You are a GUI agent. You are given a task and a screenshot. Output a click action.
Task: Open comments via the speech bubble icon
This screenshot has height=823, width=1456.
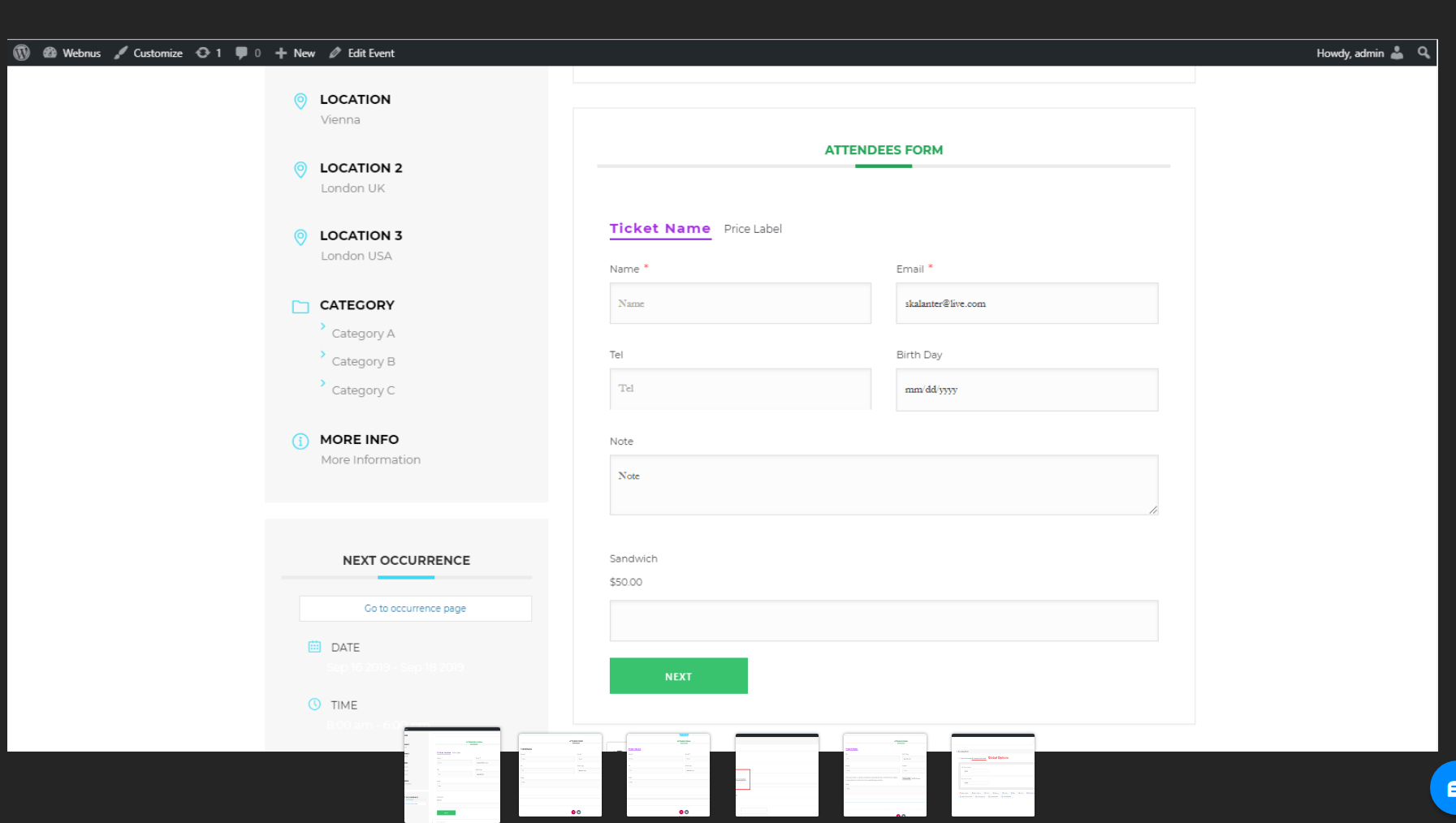(x=241, y=53)
